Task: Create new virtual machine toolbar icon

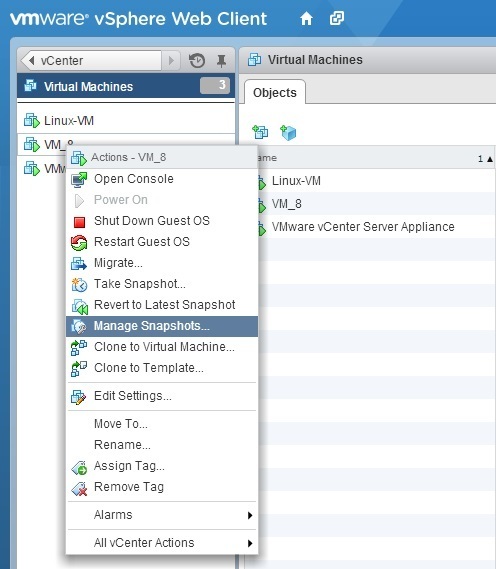Action: pyautogui.click(x=260, y=132)
